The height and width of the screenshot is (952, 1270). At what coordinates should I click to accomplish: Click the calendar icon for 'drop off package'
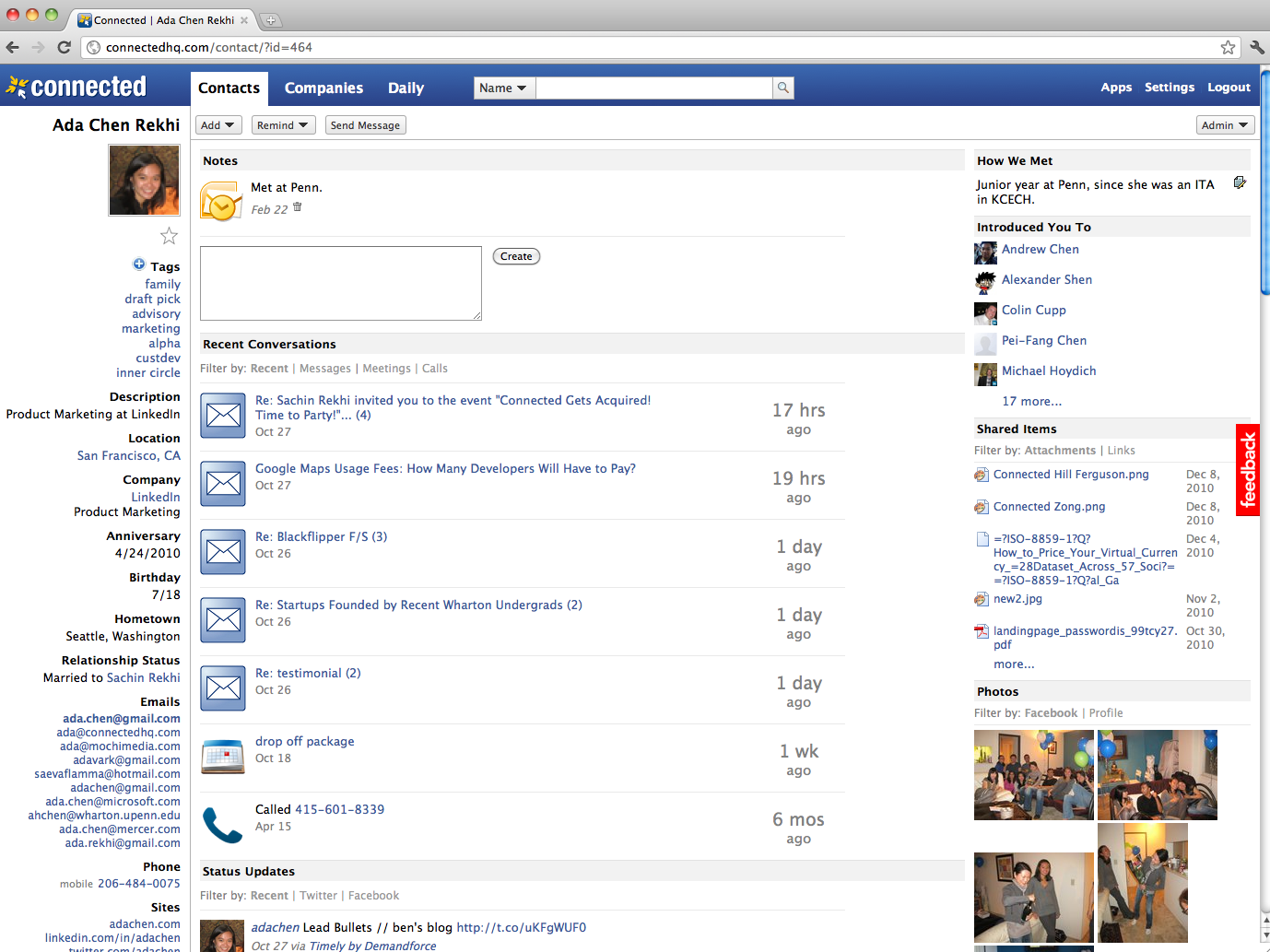(x=223, y=757)
